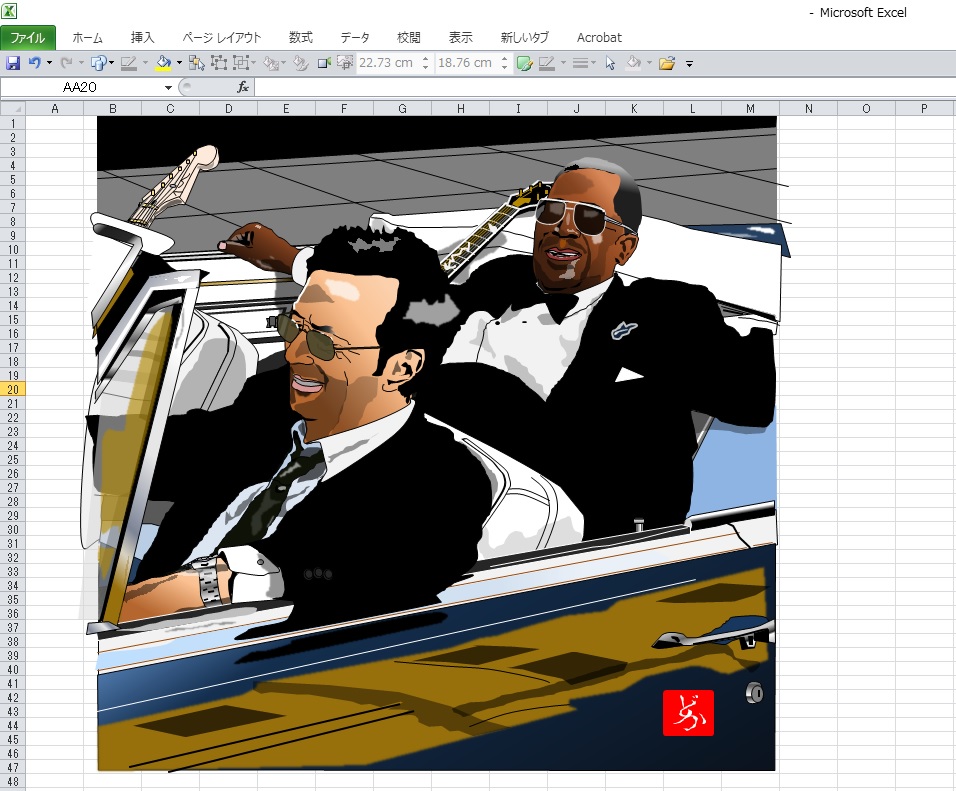Select column P header
956x791 pixels.
pos(924,109)
